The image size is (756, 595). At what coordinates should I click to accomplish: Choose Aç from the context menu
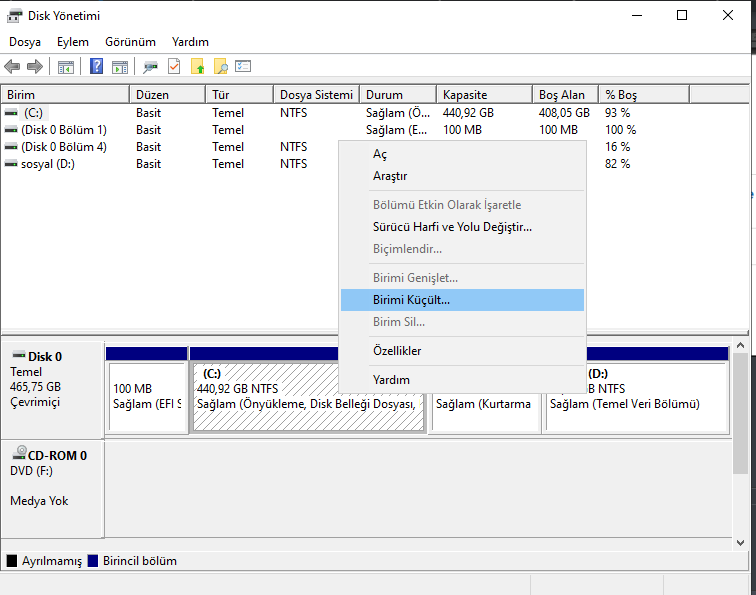[462, 154]
